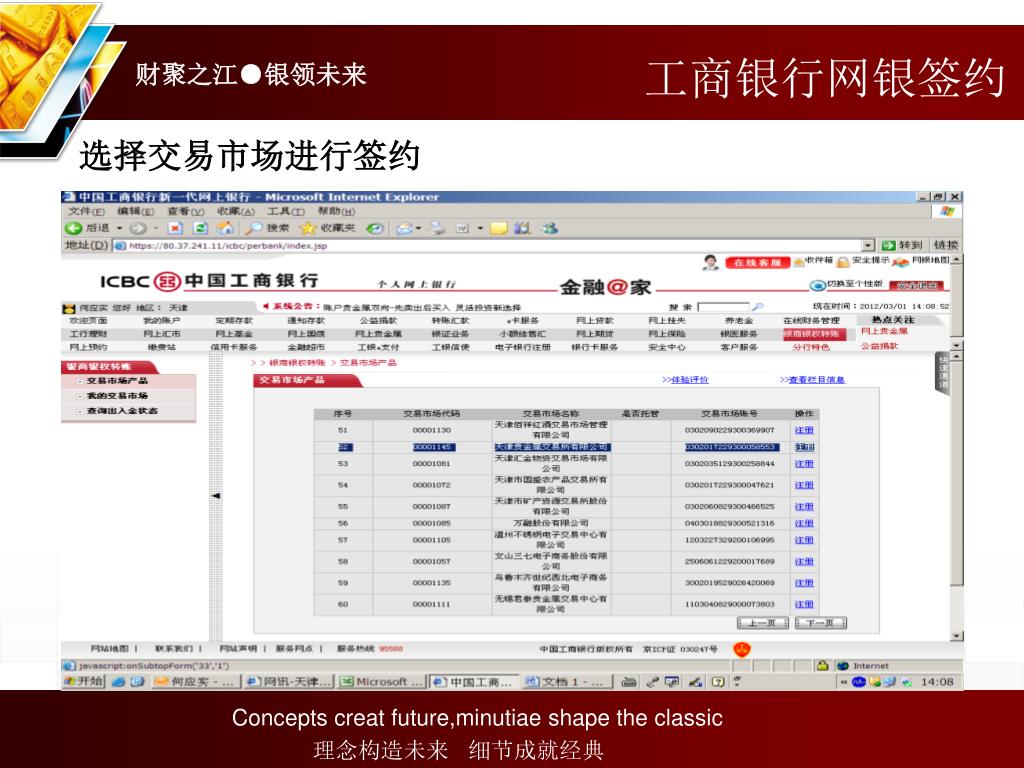
Task: Select 我的交易市场 in left sidebar
Action: click(x=118, y=396)
